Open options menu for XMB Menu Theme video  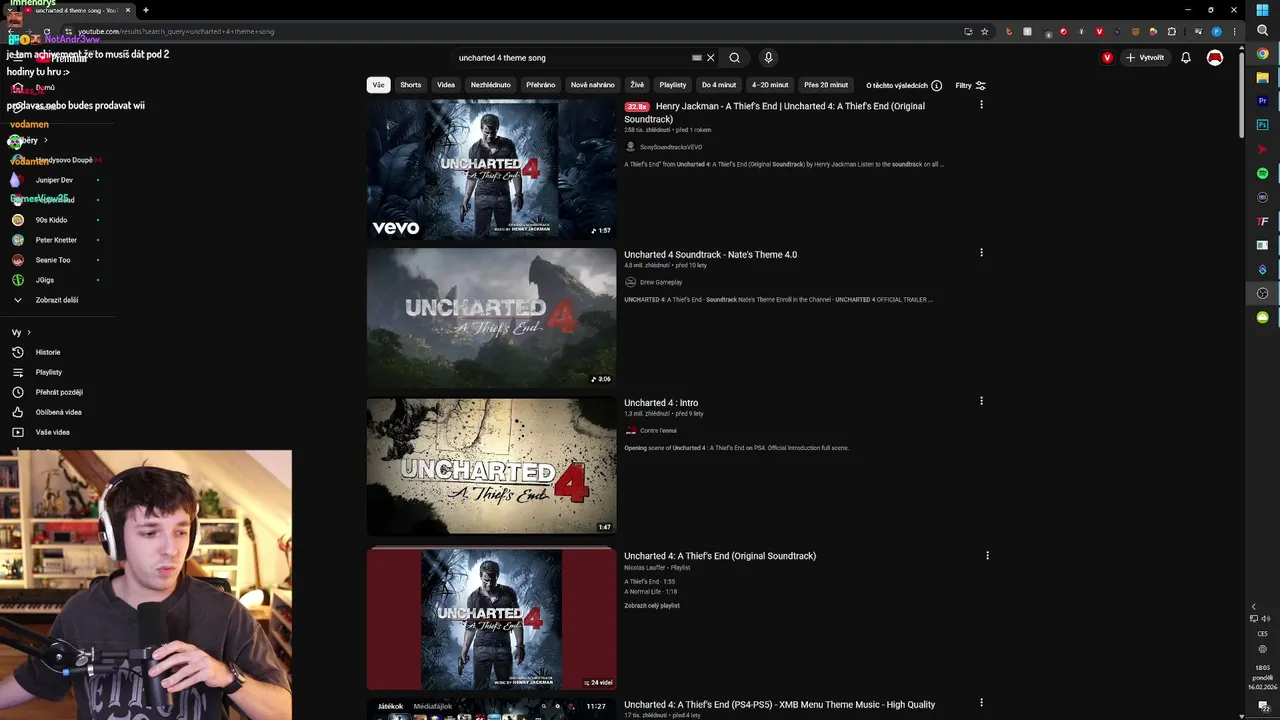(x=981, y=703)
